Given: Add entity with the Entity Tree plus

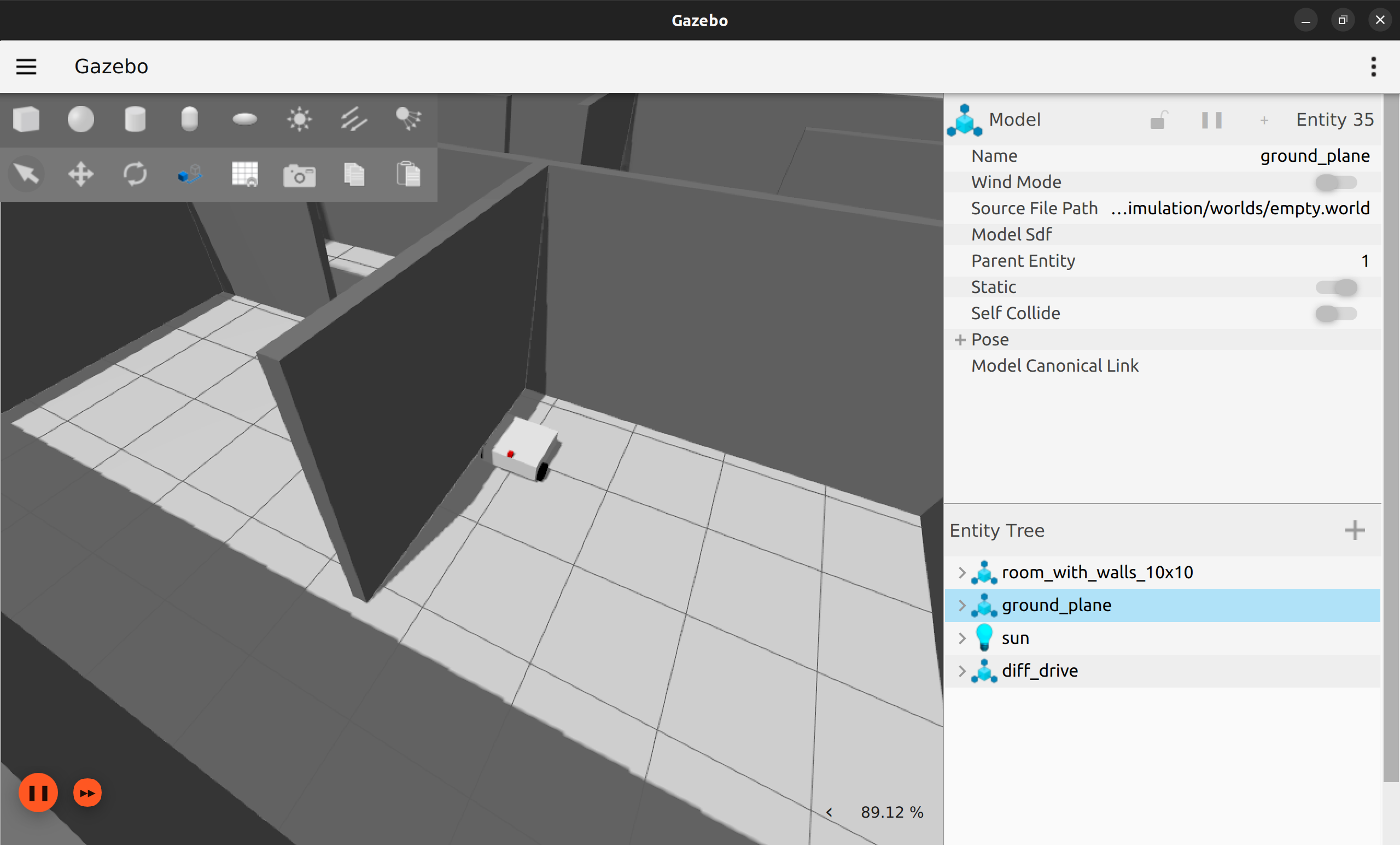Looking at the screenshot, I should [1355, 530].
